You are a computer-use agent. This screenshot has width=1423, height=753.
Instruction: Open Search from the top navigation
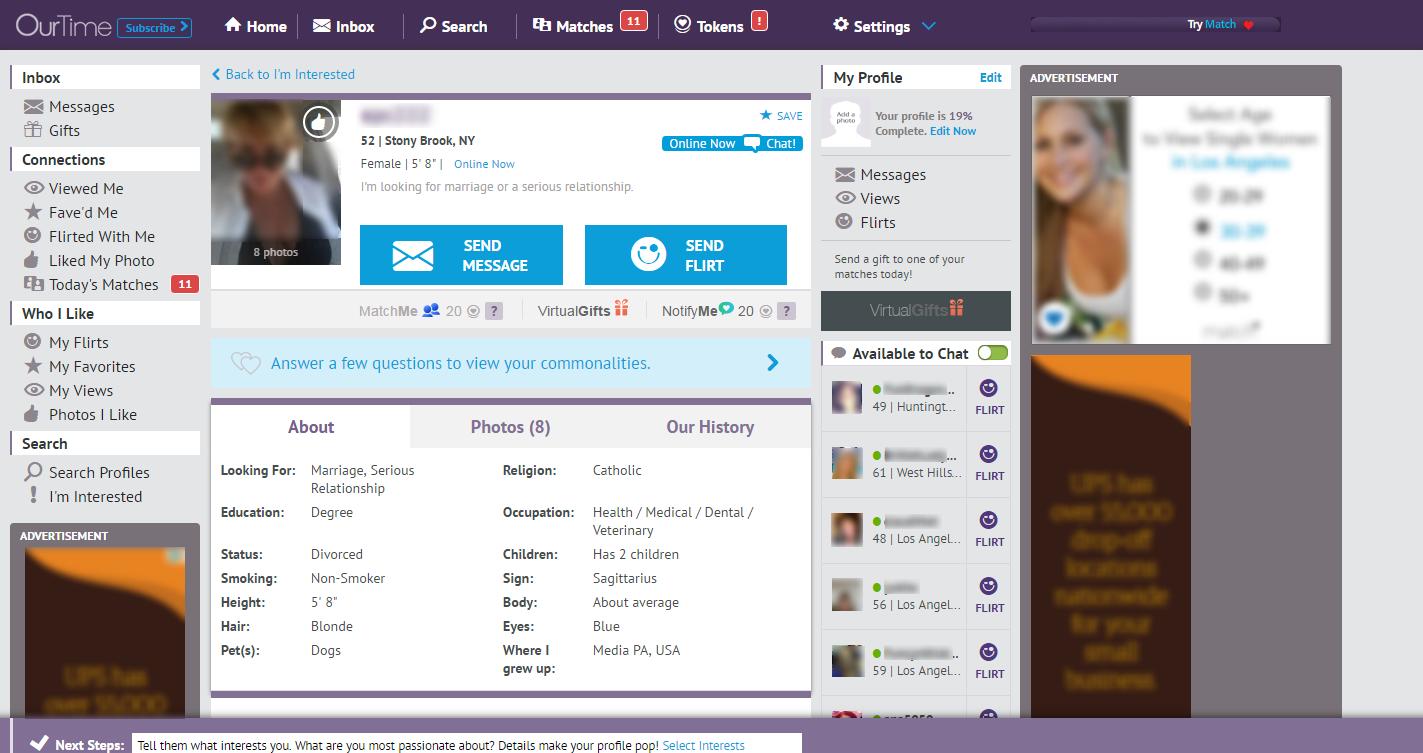pos(453,26)
